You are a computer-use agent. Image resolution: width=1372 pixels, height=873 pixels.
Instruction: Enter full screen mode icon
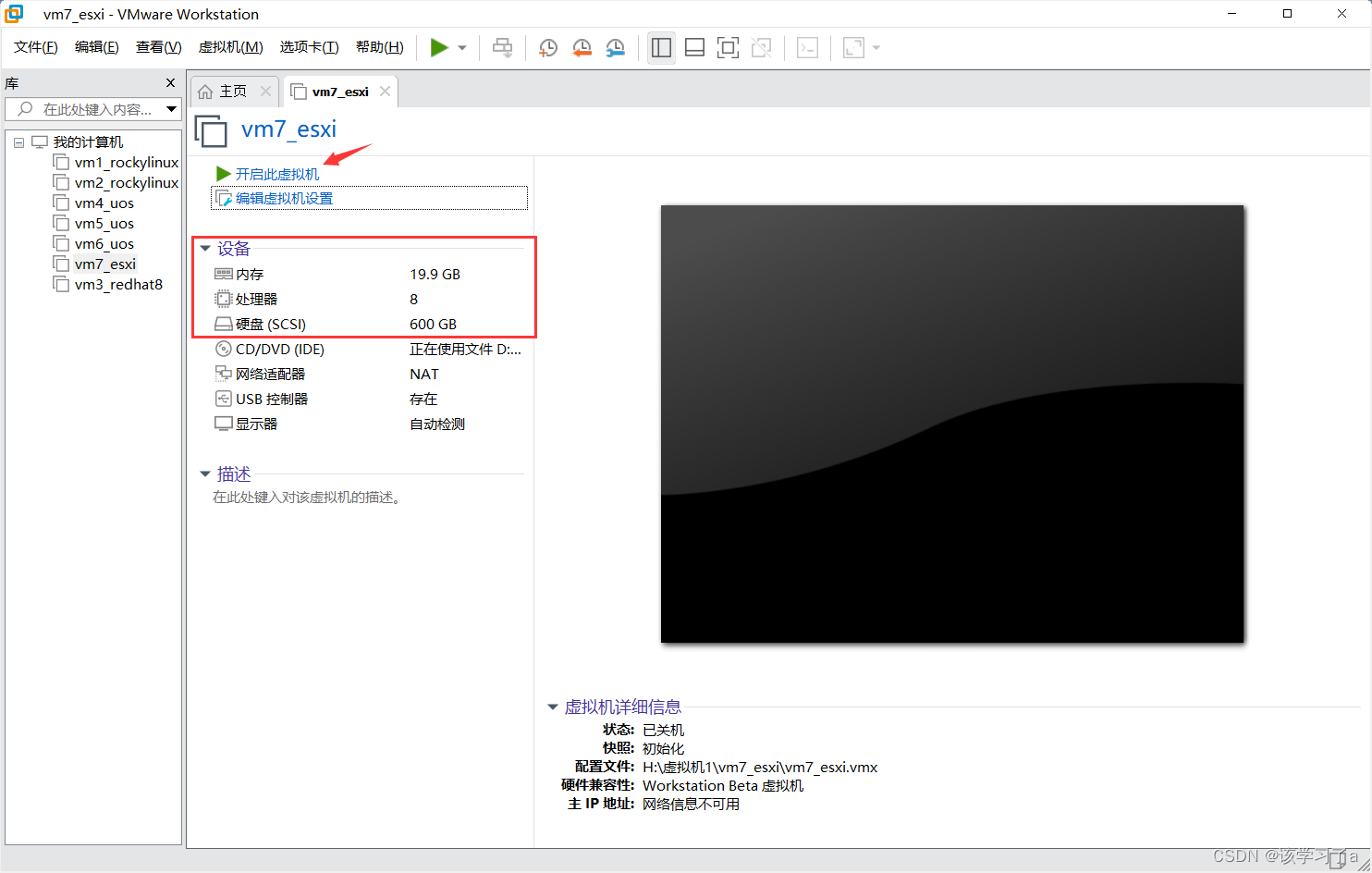pyautogui.click(x=728, y=48)
